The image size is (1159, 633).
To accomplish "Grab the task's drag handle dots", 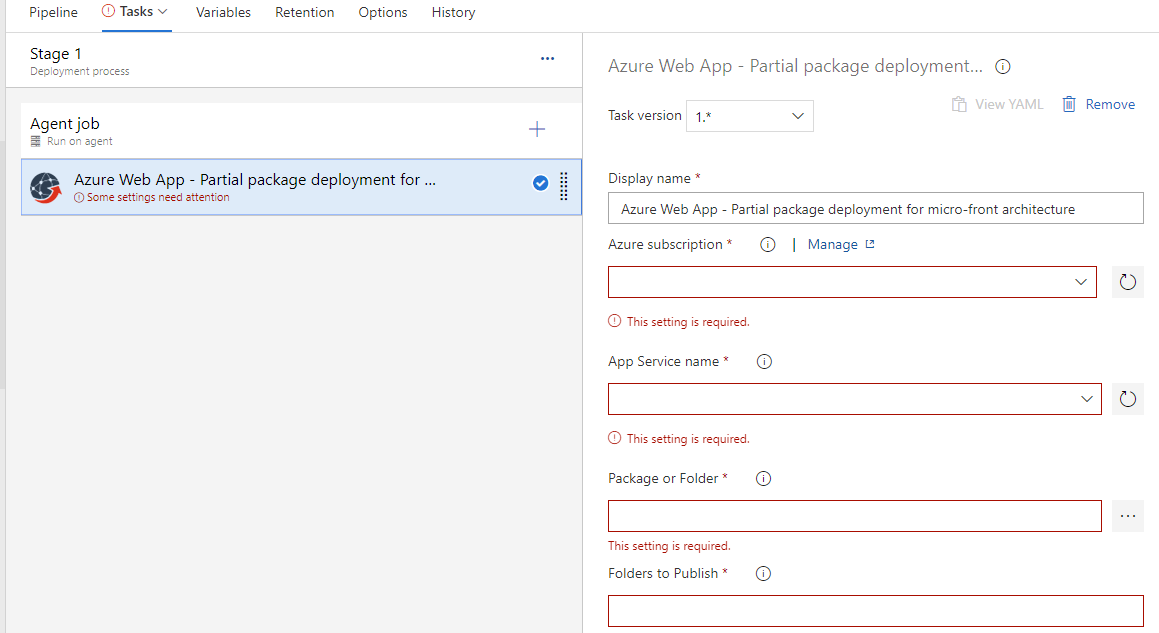I will pyautogui.click(x=563, y=186).
